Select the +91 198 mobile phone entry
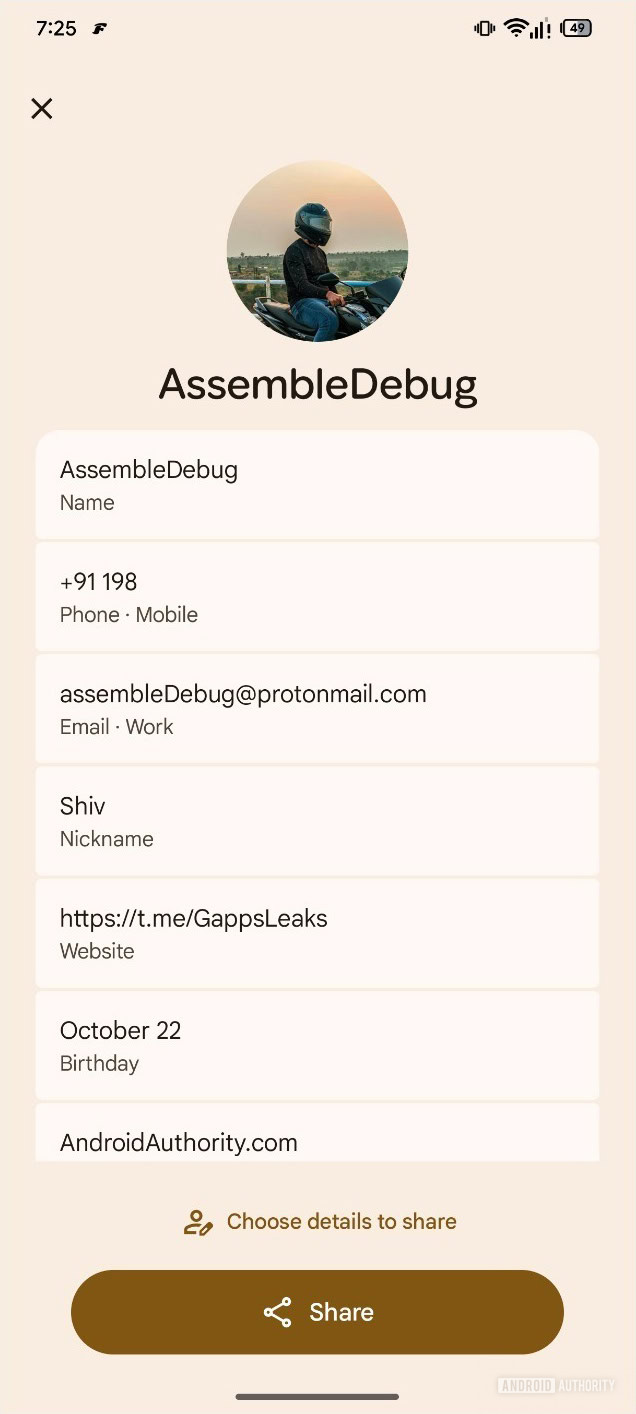Screen dimensions: 636x1414 pos(317,597)
